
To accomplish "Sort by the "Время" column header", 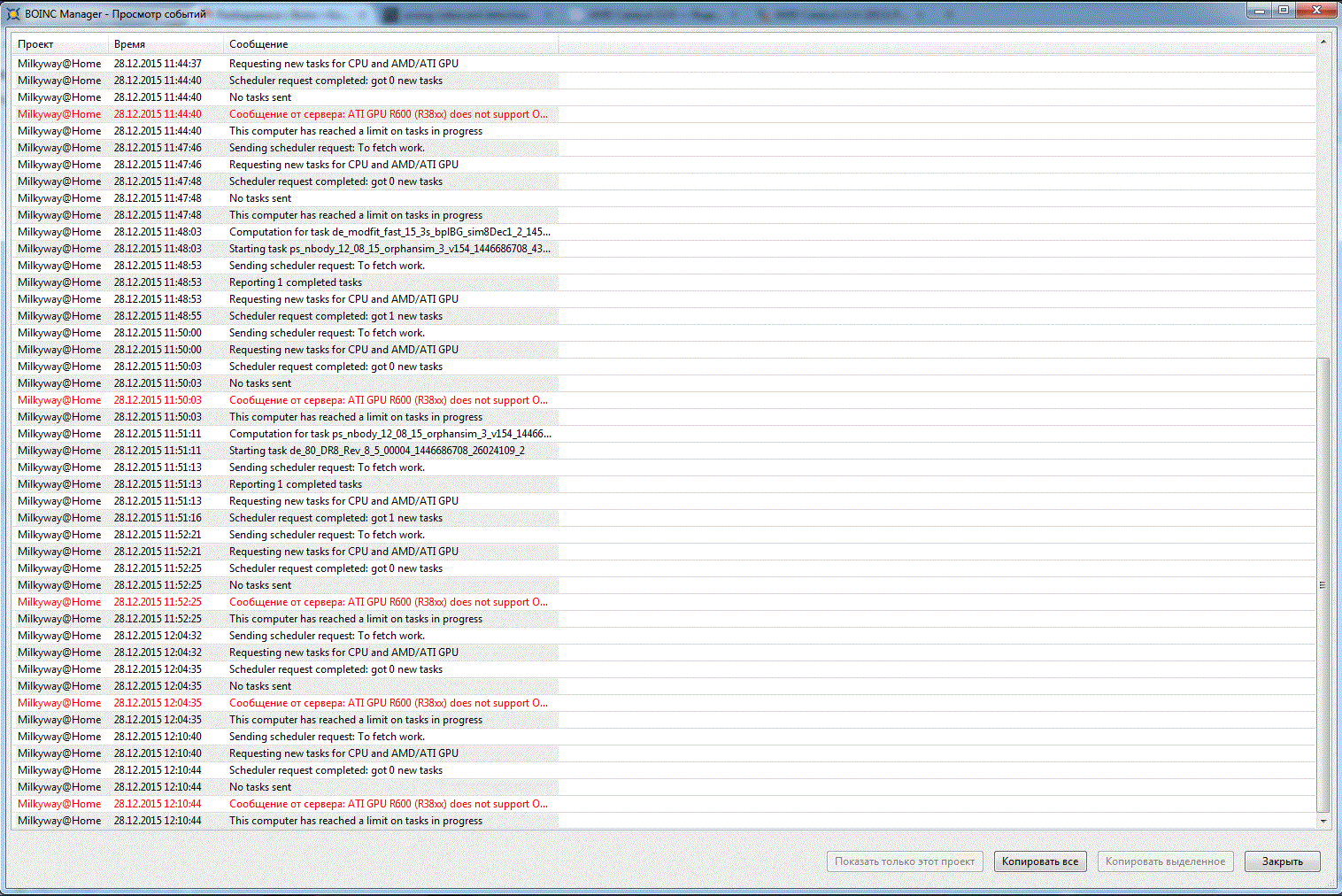I will coord(166,44).
